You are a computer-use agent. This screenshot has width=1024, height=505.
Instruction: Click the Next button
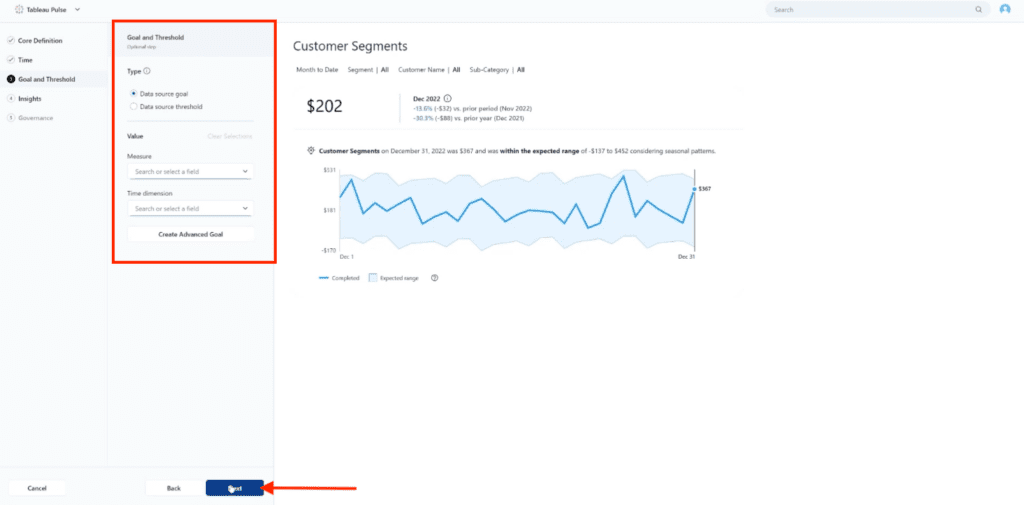click(234, 488)
